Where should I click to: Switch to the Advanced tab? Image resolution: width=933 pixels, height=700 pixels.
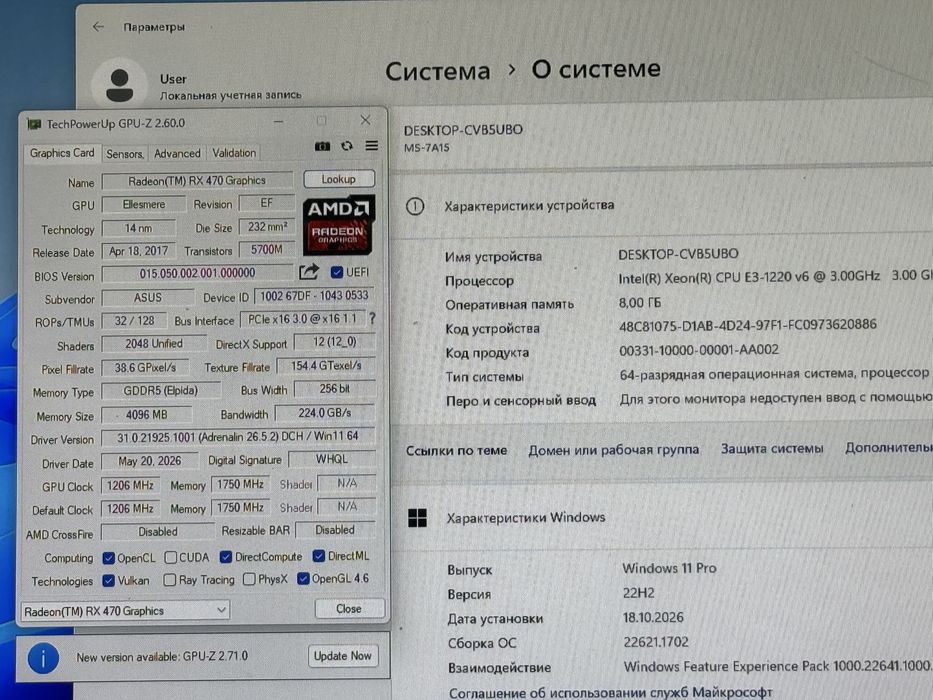click(177, 153)
